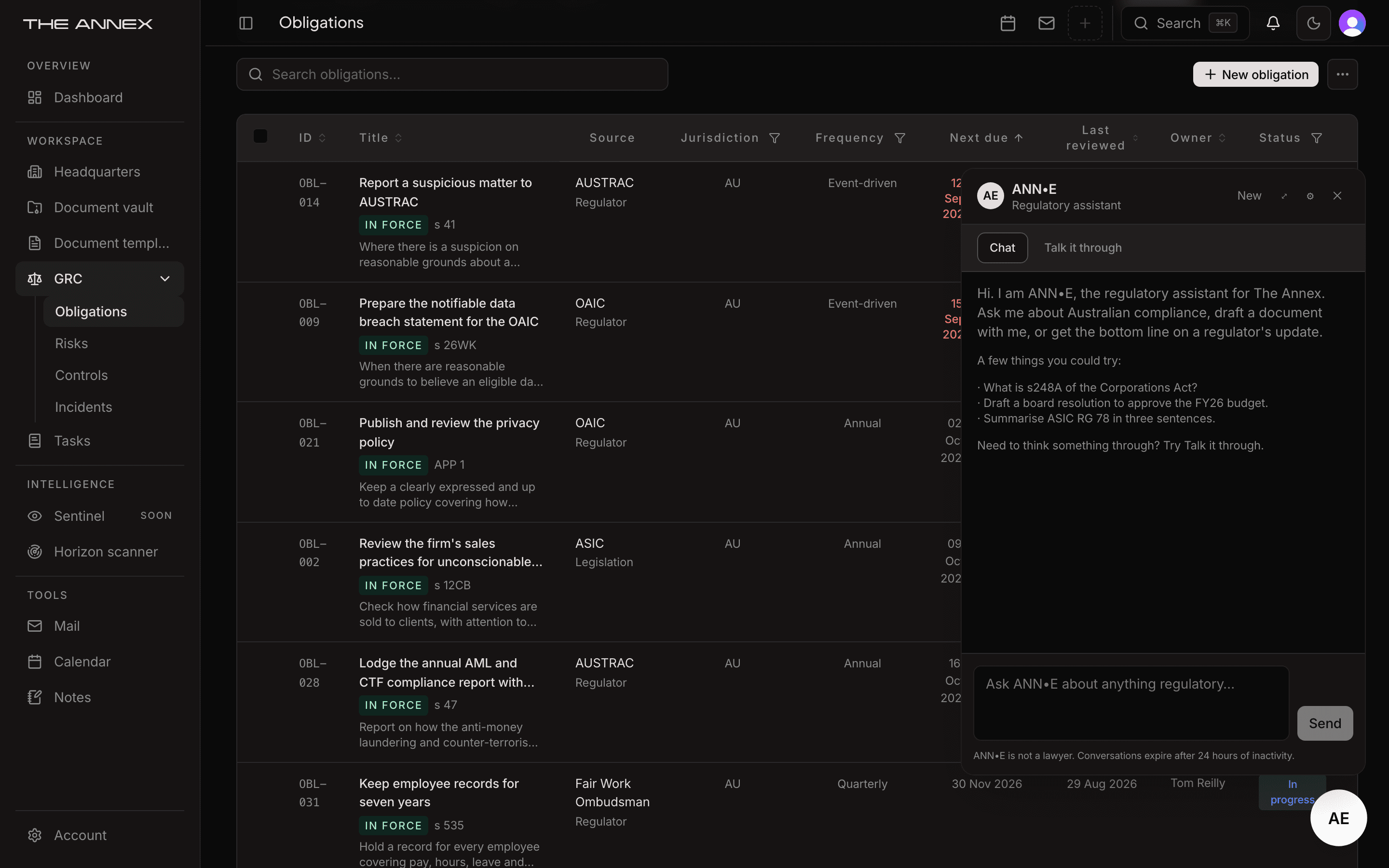This screenshot has width=1389, height=868.
Task: Open Notes tool
Action: tap(100, 697)
